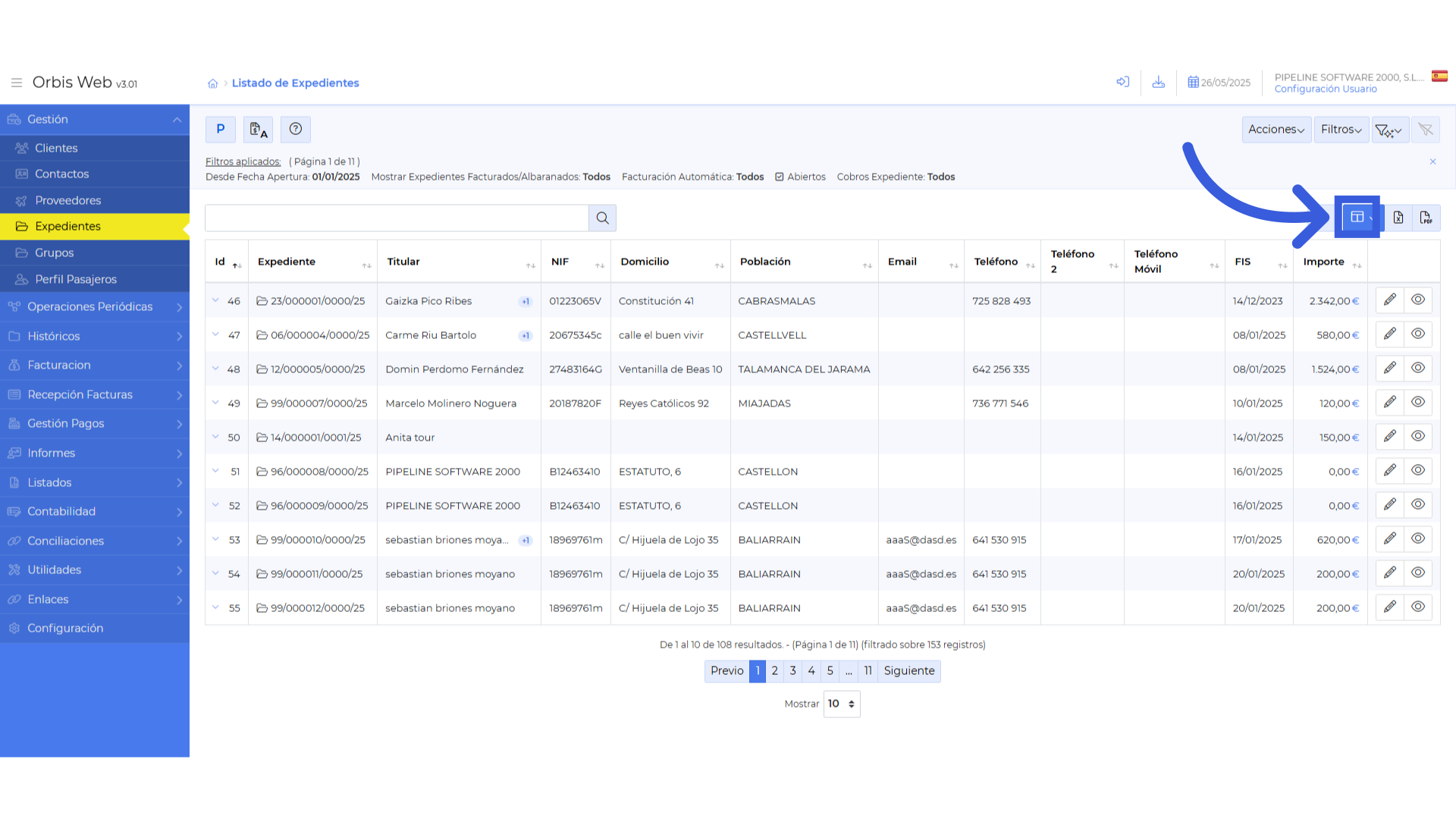View expediente 96/000009/0000/25 eye icon
Viewport: 1456px width, 819px height.
click(x=1418, y=505)
